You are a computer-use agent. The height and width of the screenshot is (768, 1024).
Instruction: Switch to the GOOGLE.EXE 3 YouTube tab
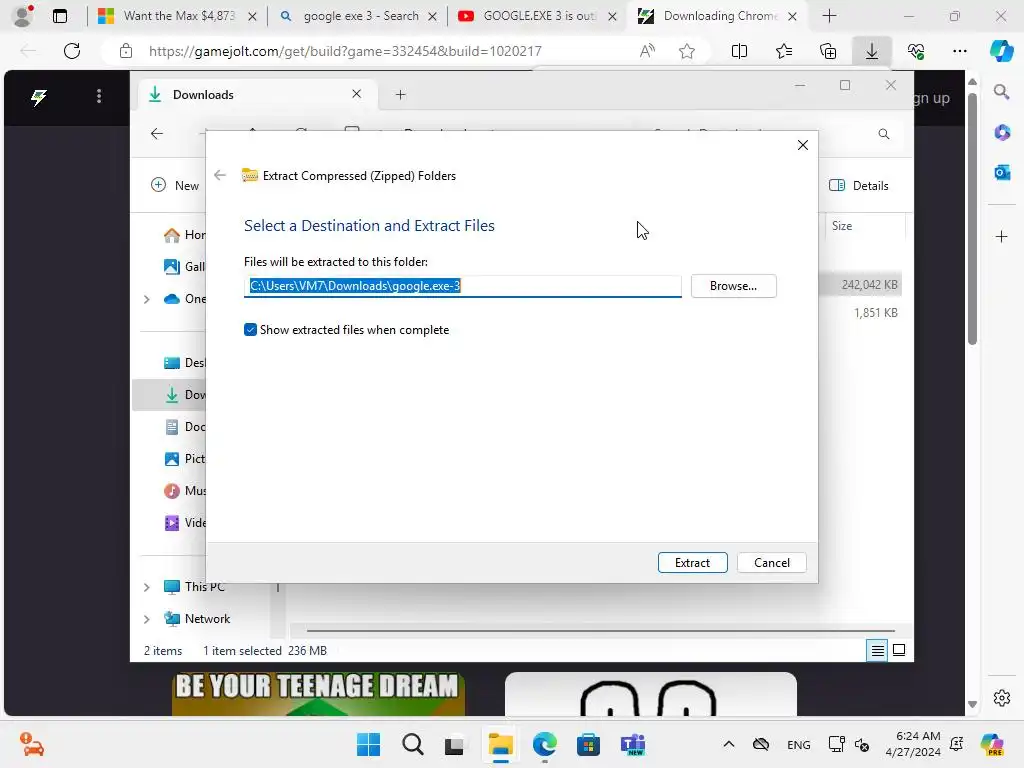537,16
